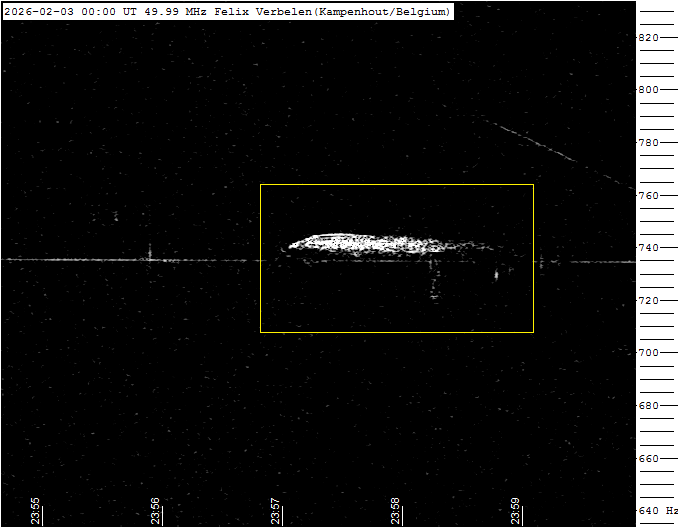This screenshot has width=679, height=528.
Task: Click the 800 frequency scale label
Action: 649,89
